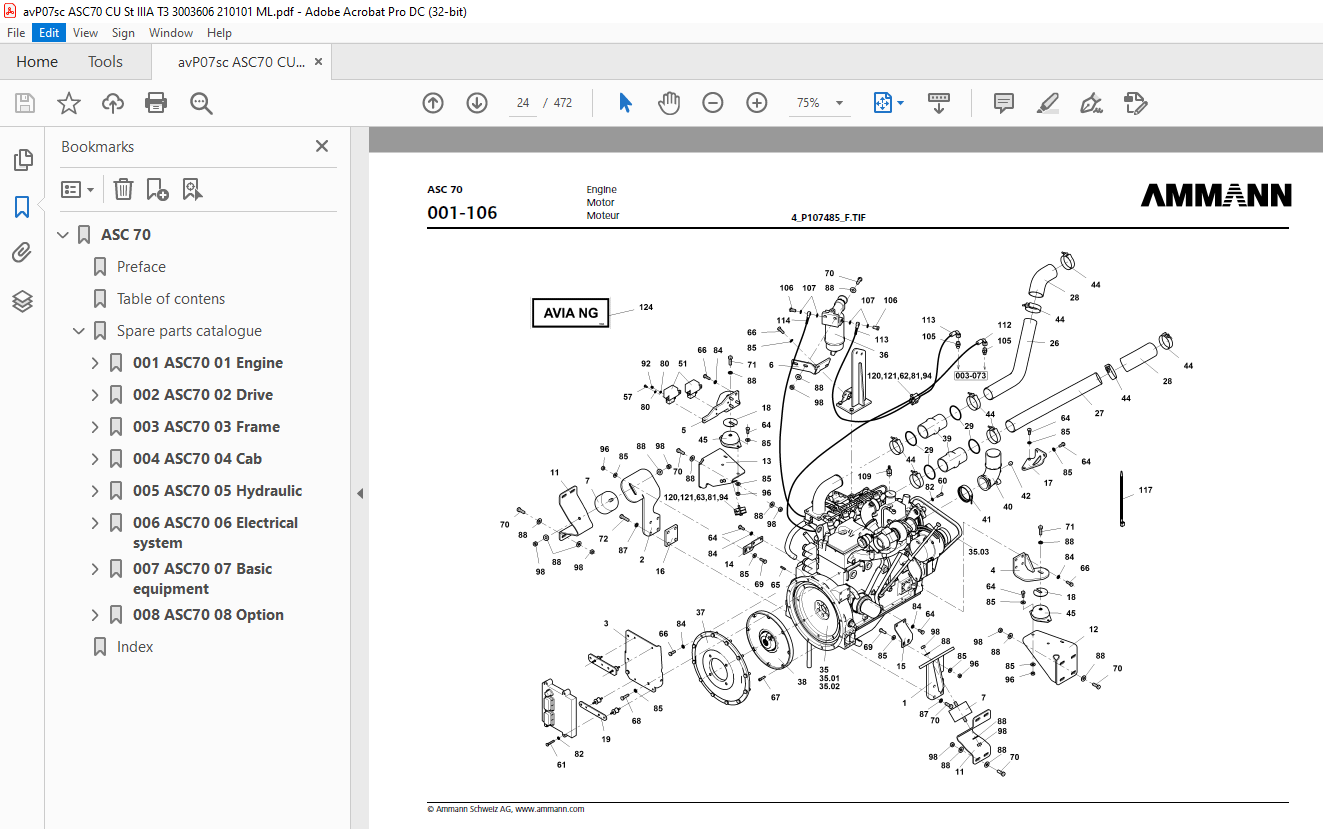Expand the 005 ASC70 05 Hydraulic bookmark
The height and width of the screenshot is (829, 1323).
95,491
